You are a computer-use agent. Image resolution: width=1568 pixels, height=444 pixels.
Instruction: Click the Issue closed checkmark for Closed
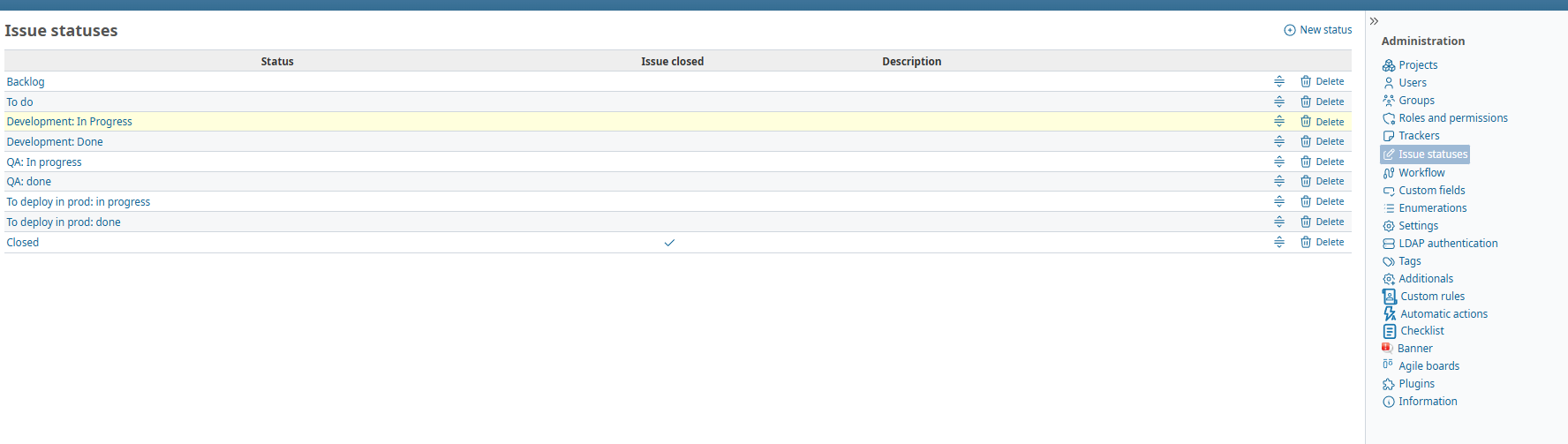(x=669, y=243)
